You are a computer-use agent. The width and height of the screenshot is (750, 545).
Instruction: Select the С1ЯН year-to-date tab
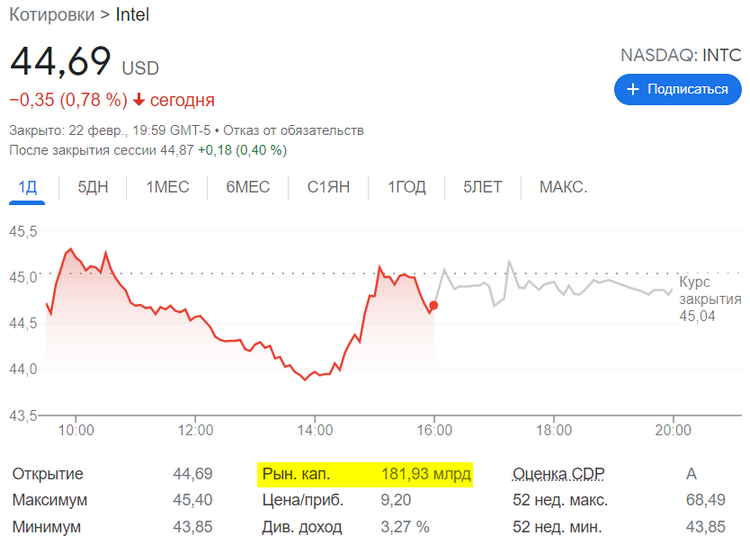328,187
